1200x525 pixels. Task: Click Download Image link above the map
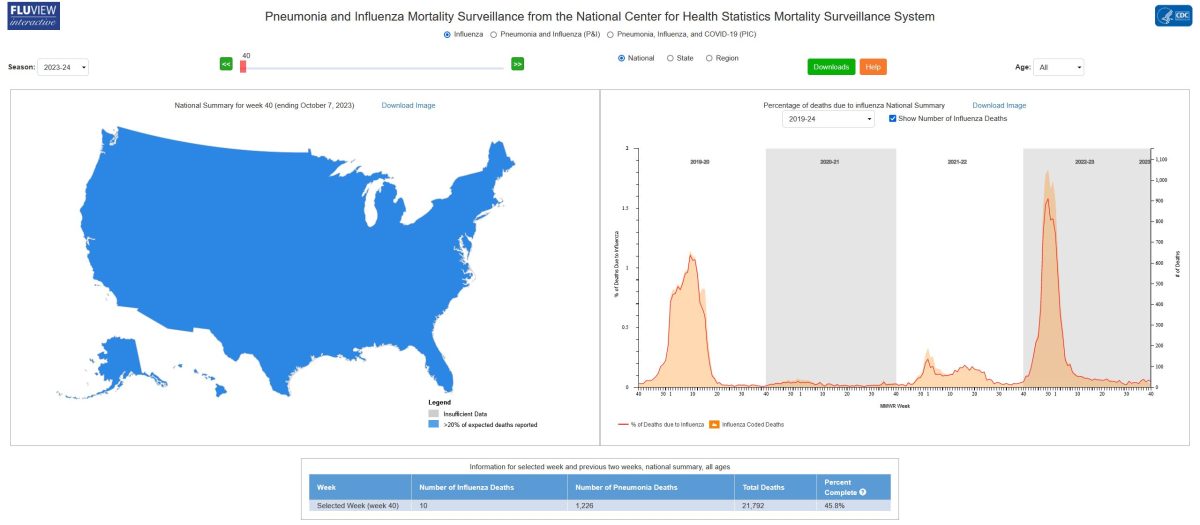[x=408, y=105]
